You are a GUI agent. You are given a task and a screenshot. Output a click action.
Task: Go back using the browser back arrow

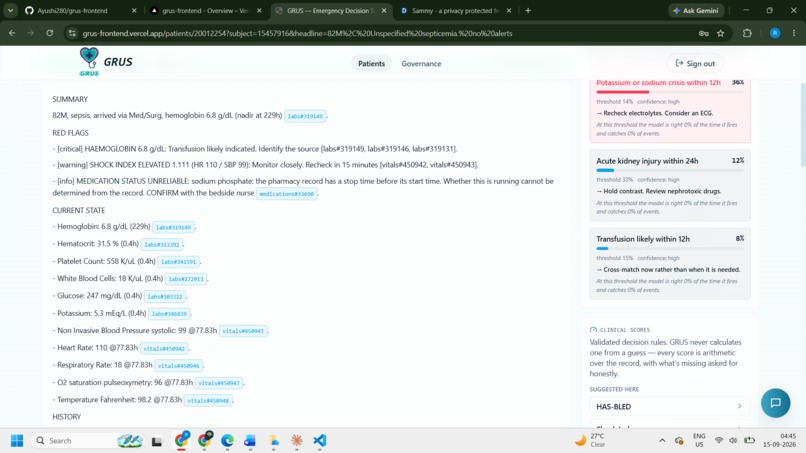click(x=12, y=33)
